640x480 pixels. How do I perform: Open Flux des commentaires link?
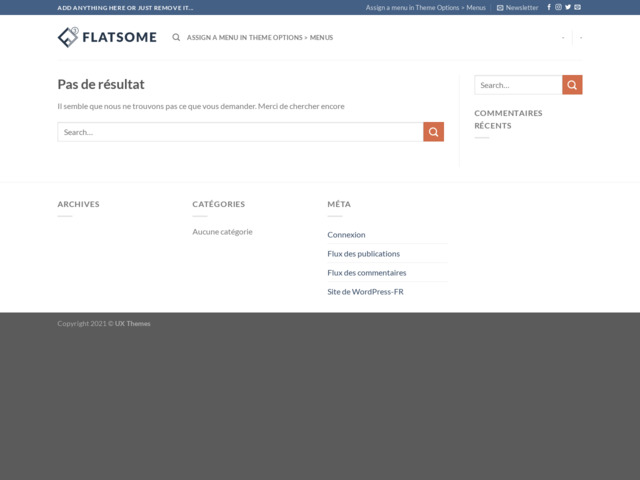pos(366,272)
